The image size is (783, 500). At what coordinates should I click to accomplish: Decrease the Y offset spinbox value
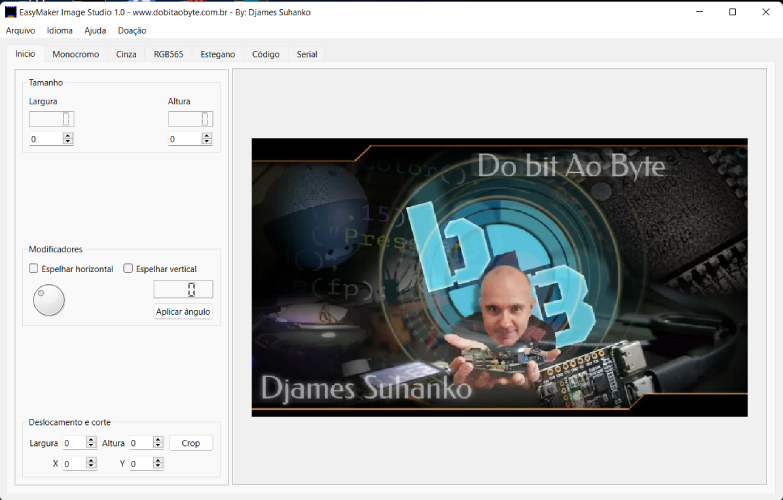(x=158, y=466)
